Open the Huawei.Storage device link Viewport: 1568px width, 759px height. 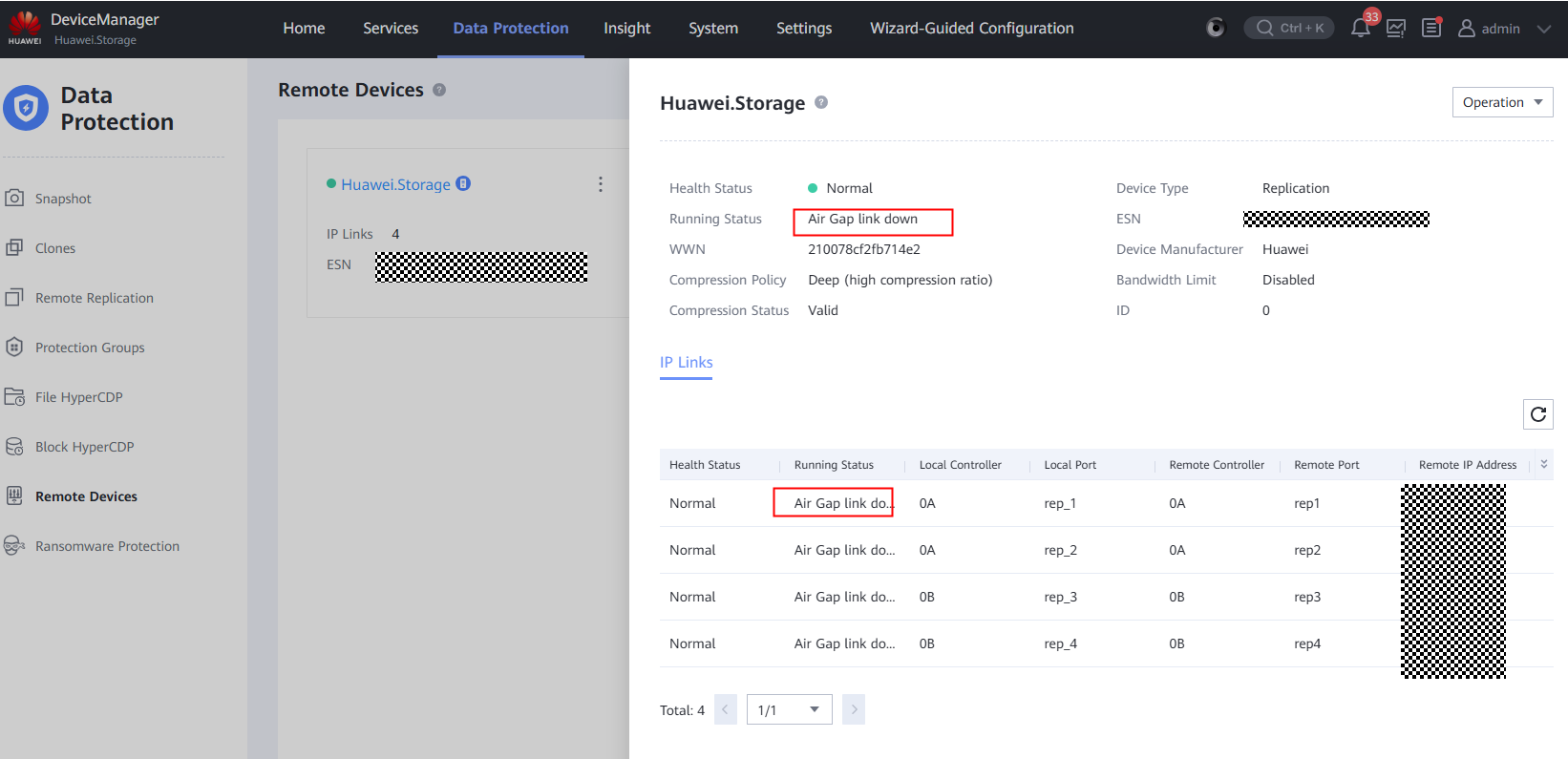[395, 184]
